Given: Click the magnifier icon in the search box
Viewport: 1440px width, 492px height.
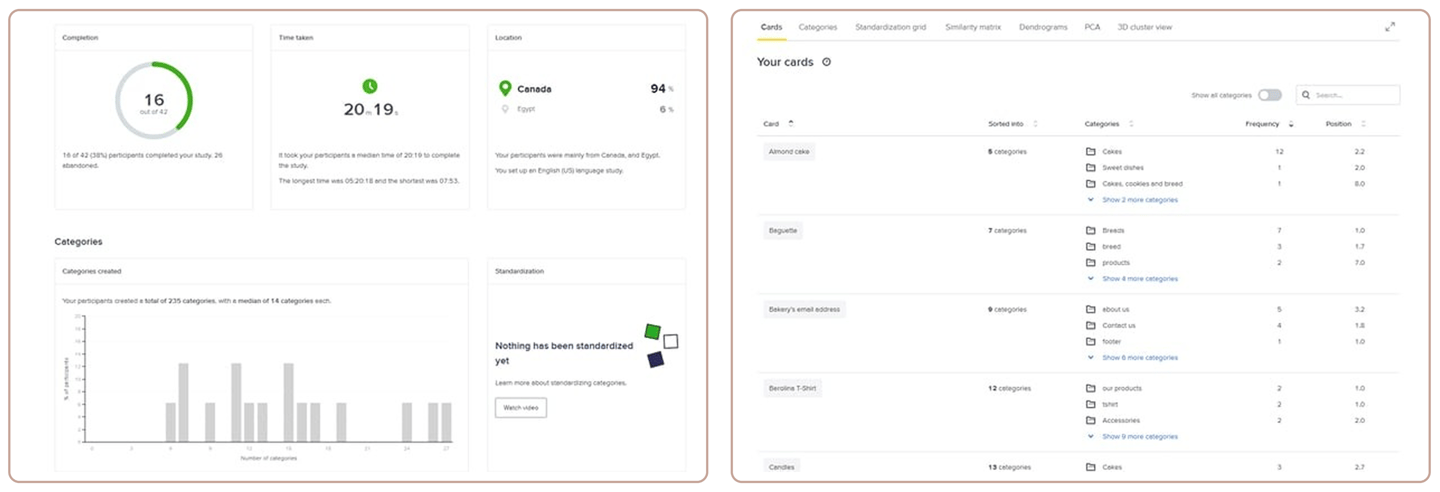Looking at the screenshot, I should pyautogui.click(x=1307, y=95).
